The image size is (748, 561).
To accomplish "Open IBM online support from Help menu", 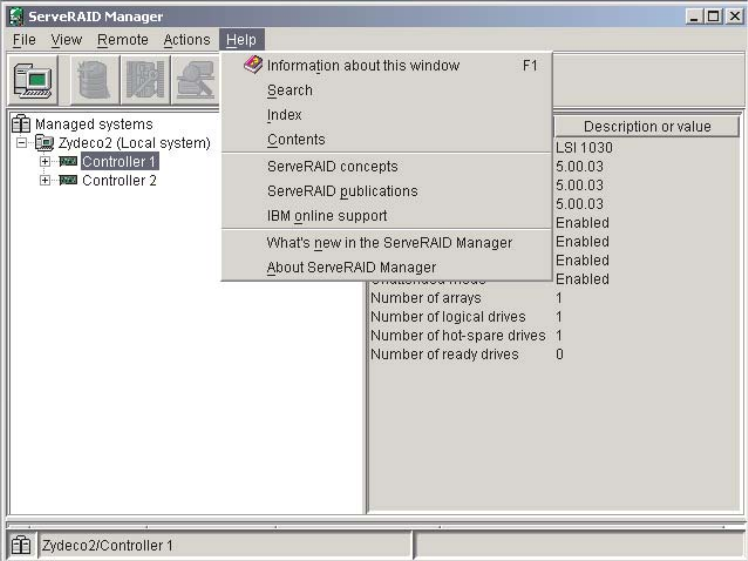I will (326, 215).
